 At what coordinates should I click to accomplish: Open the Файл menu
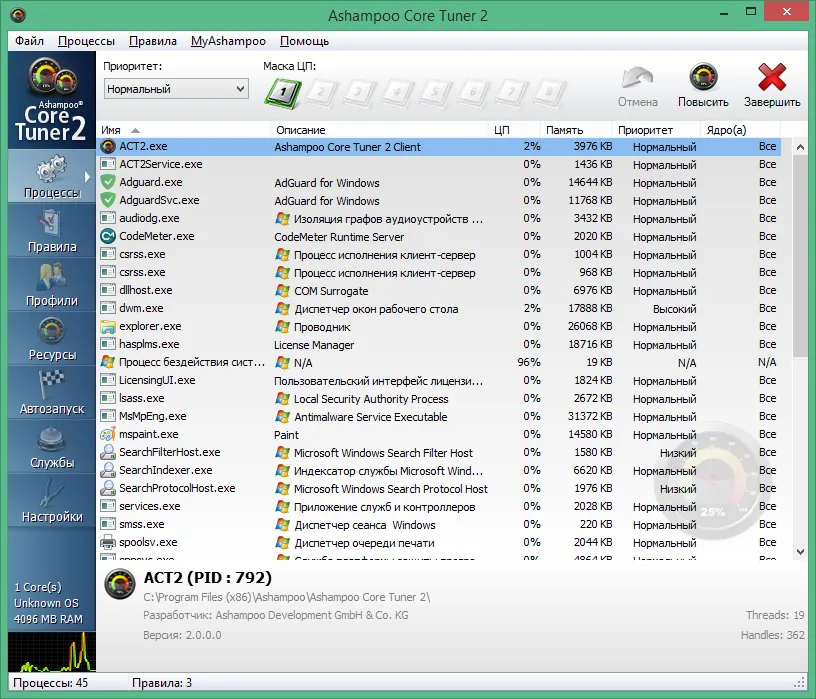(29, 41)
